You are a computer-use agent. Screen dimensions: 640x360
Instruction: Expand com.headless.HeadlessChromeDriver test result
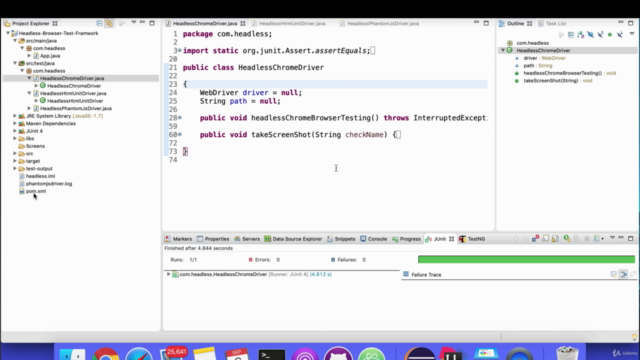[169, 274]
